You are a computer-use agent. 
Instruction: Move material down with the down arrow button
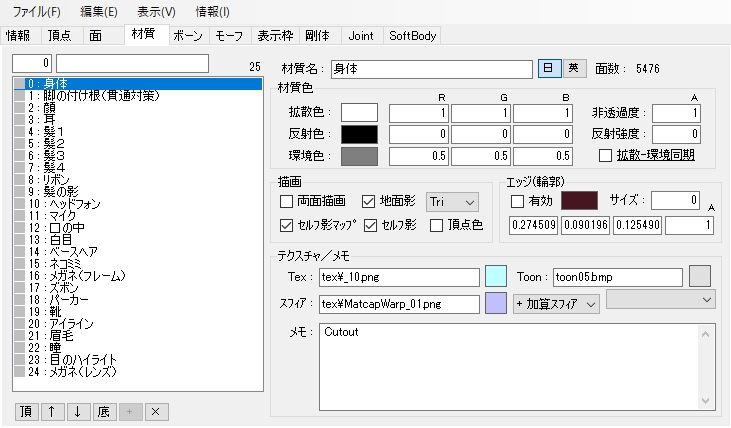click(78, 412)
